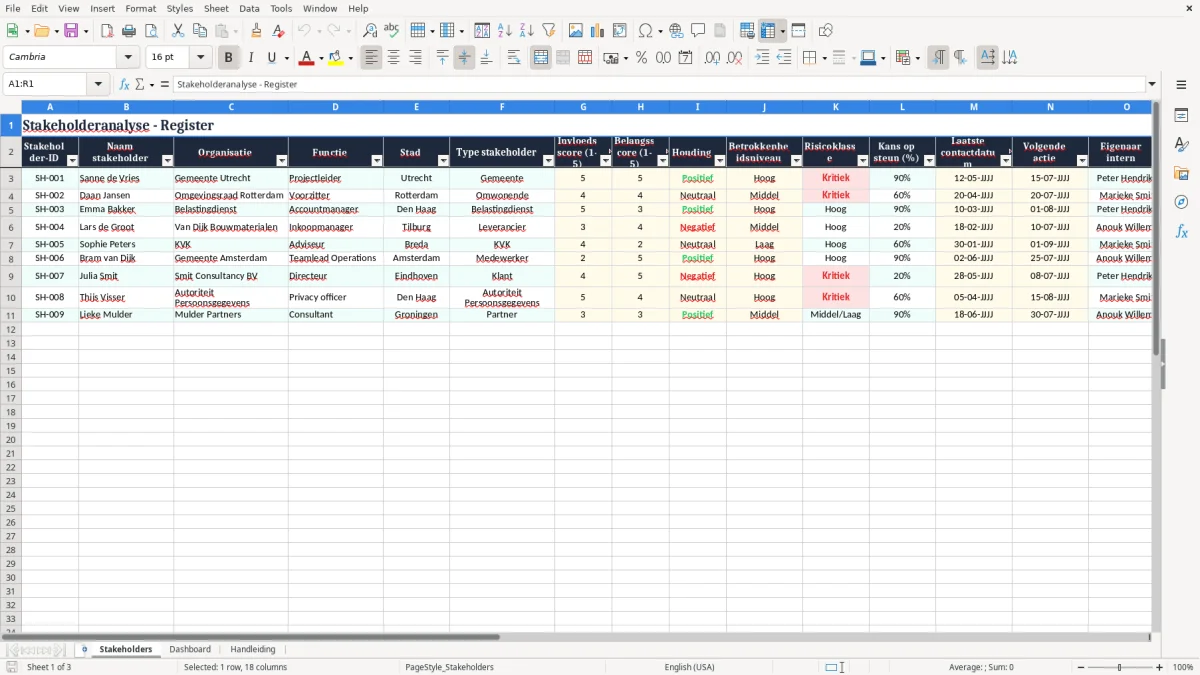Click the Format as Percent icon
The height and width of the screenshot is (675, 1200).
(x=641, y=58)
